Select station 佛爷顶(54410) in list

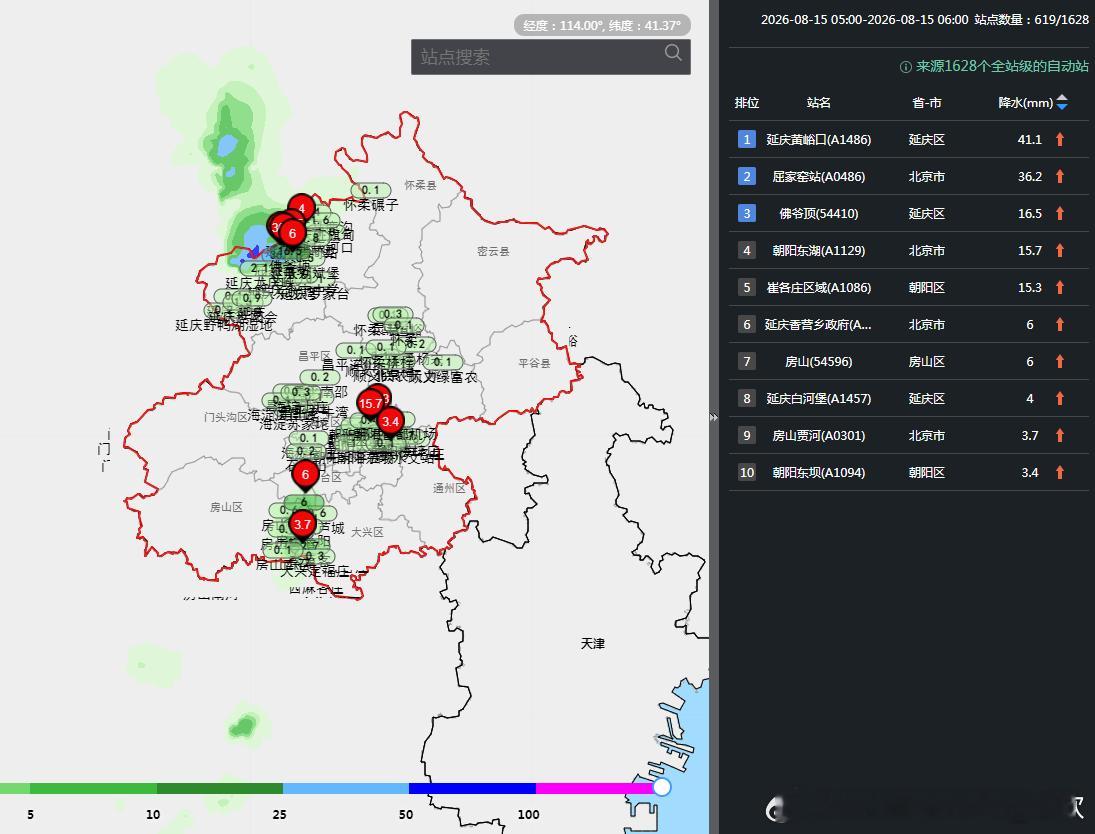tap(818, 213)
